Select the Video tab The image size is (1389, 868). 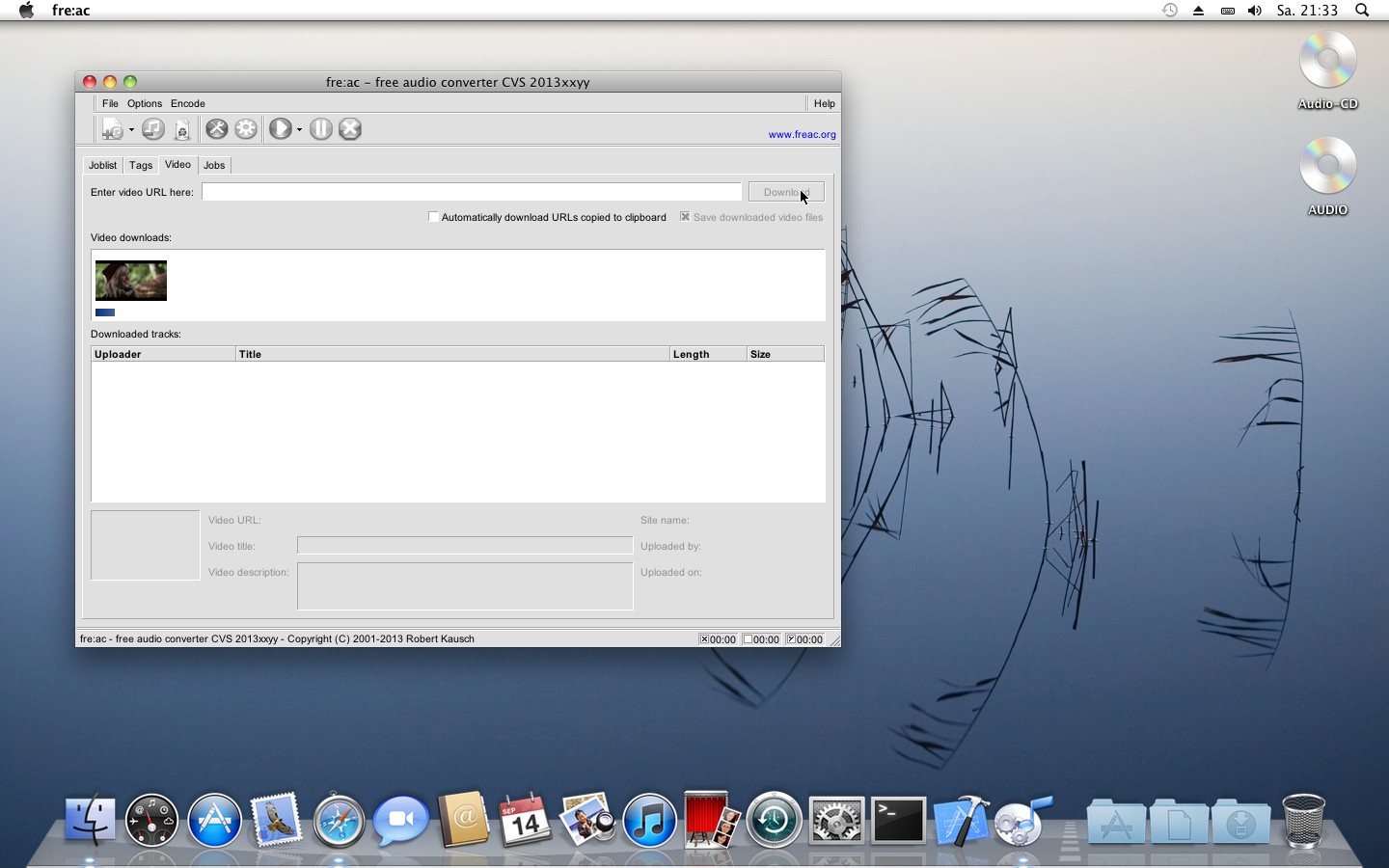click(x=177, y=165)
